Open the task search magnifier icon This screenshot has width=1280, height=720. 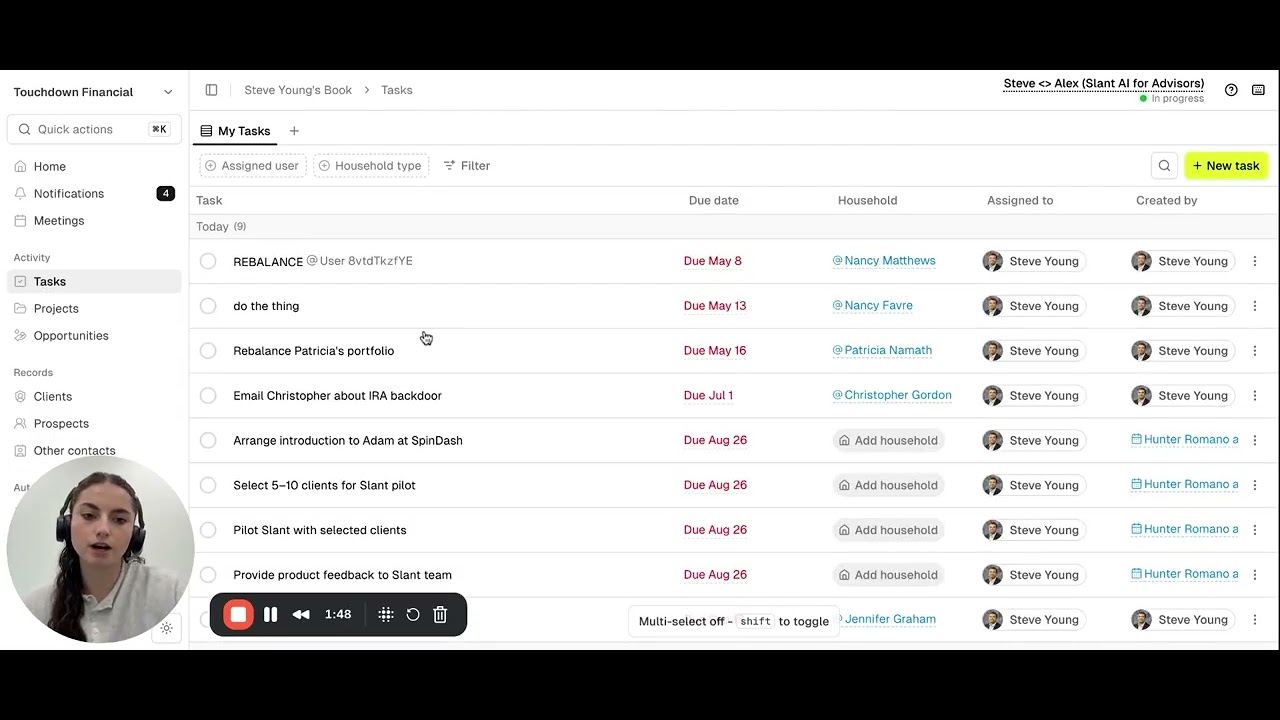tap(1164, 166)
